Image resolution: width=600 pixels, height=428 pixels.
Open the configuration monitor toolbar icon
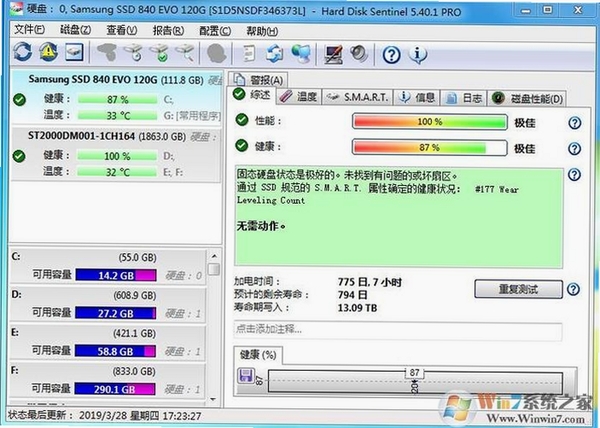coord(334,54)
